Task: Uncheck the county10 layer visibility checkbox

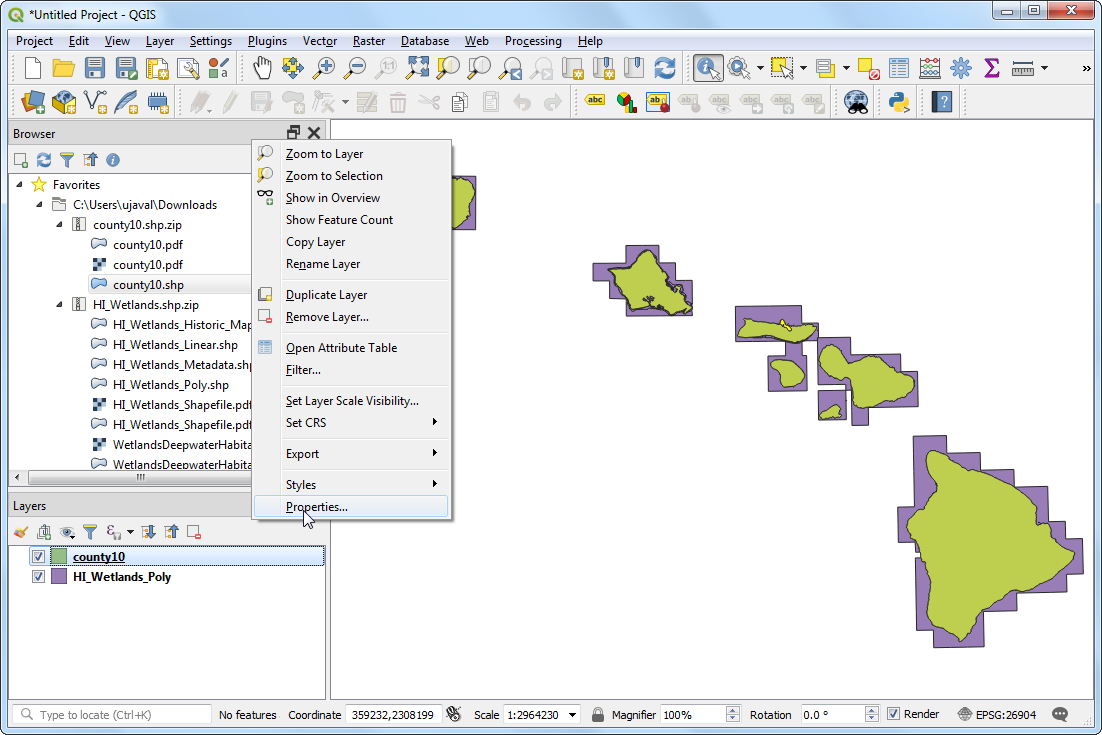Action: pos(39,557)
